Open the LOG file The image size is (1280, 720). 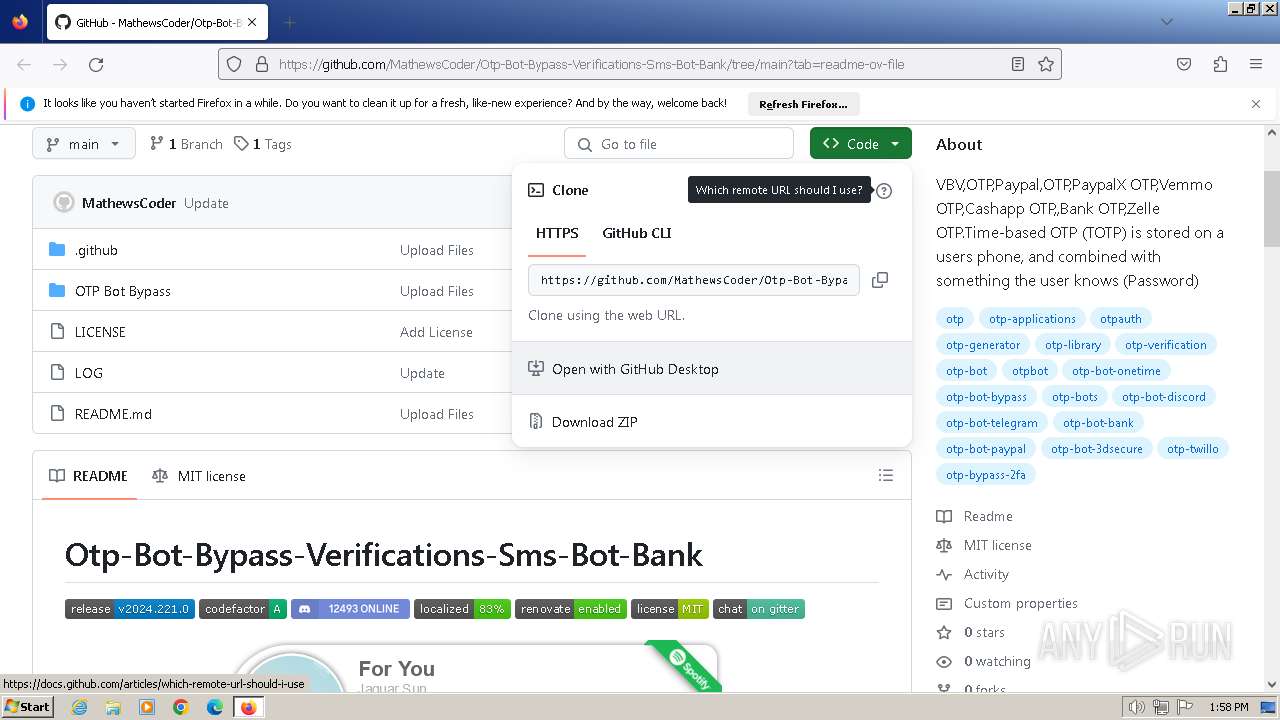(x=89, y=373)
